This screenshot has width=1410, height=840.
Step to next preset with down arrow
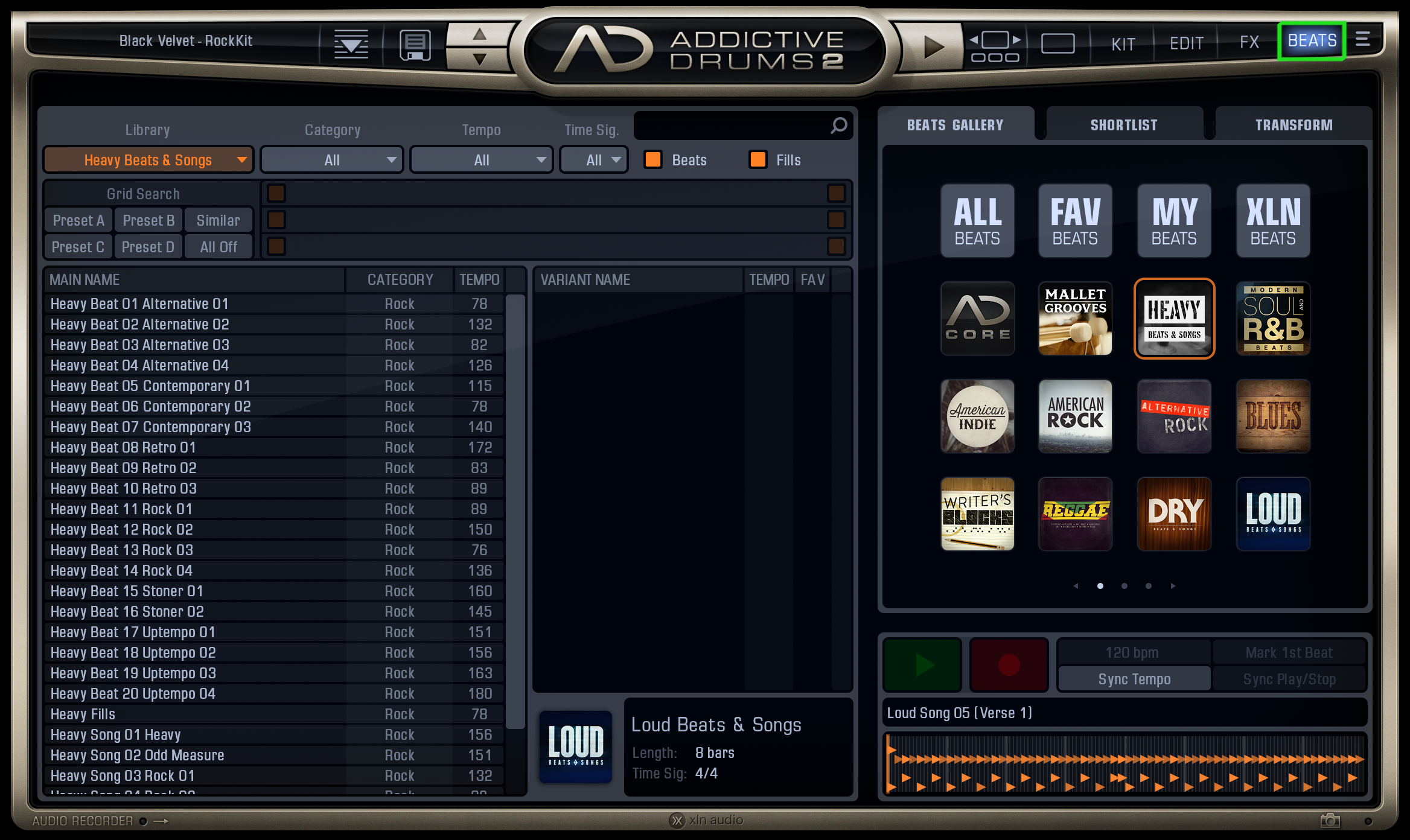(x=480, y=59)
